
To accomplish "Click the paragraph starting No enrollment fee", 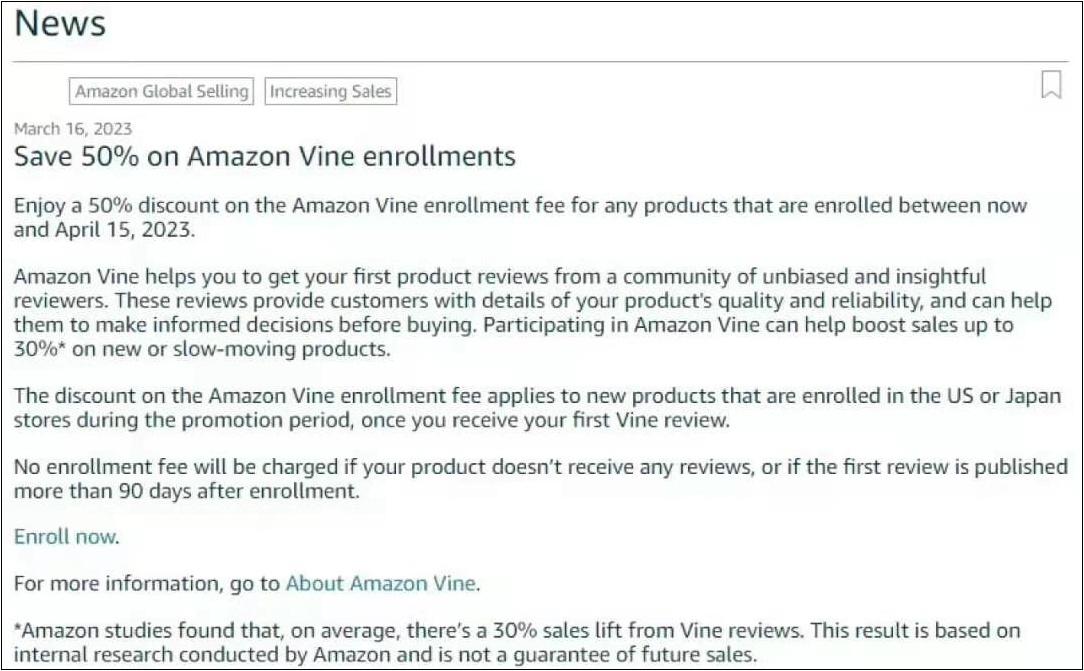I will (x=541, y=479).
